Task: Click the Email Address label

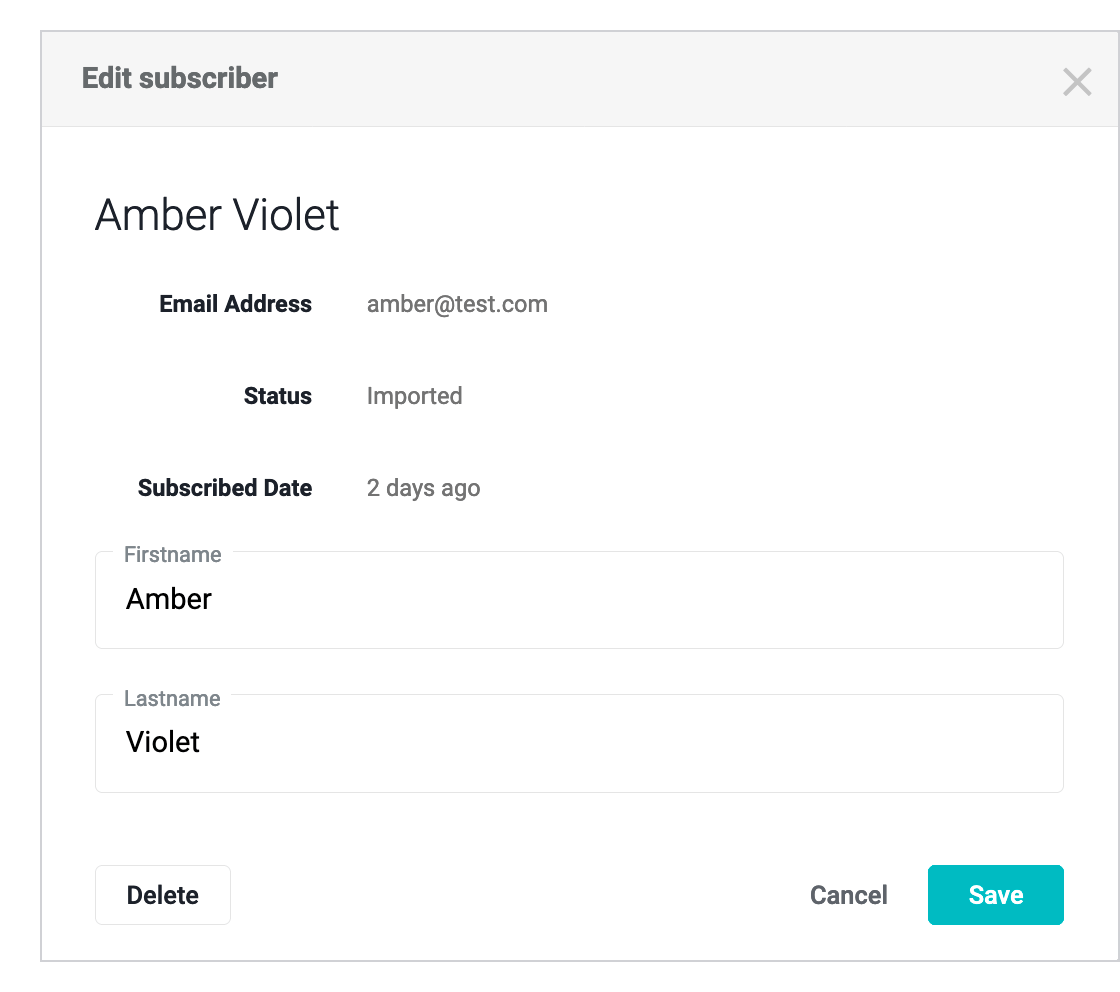Action: pos(235,304)
